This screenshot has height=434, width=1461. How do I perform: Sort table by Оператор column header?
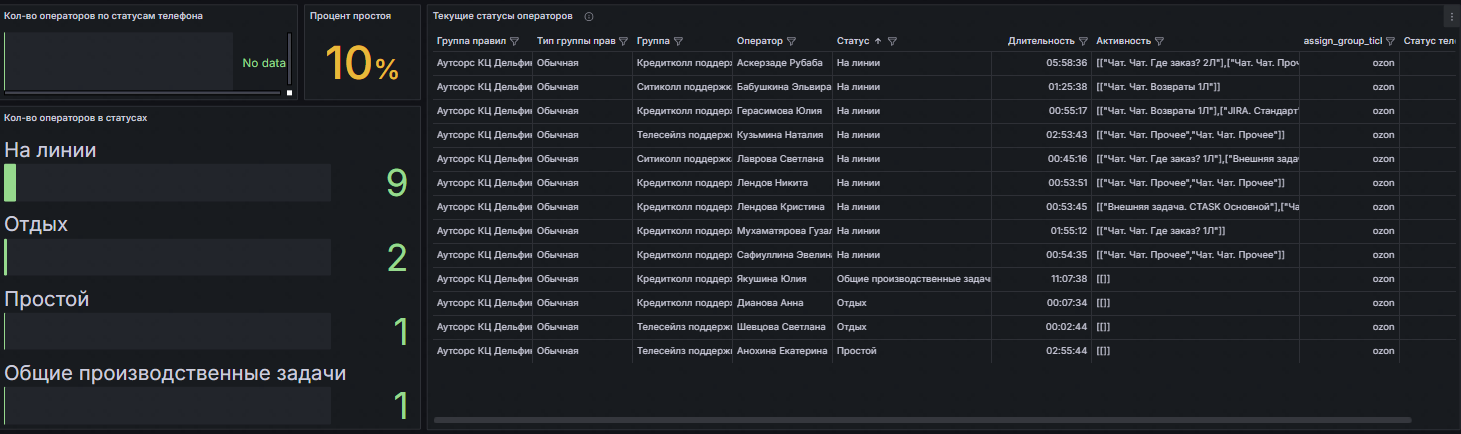759,42
